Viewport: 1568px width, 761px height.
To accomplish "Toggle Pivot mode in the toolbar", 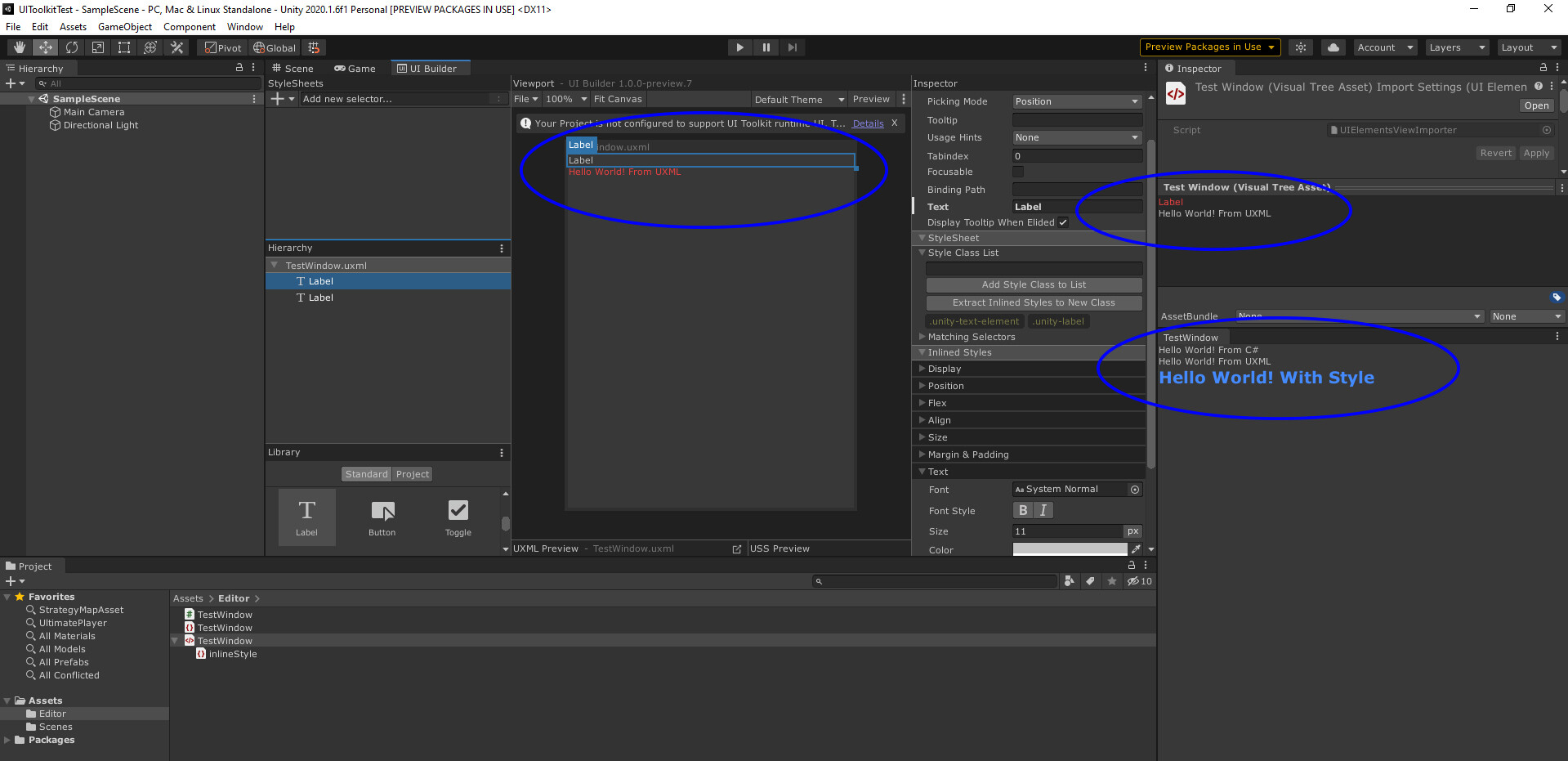I will point(221,47).
